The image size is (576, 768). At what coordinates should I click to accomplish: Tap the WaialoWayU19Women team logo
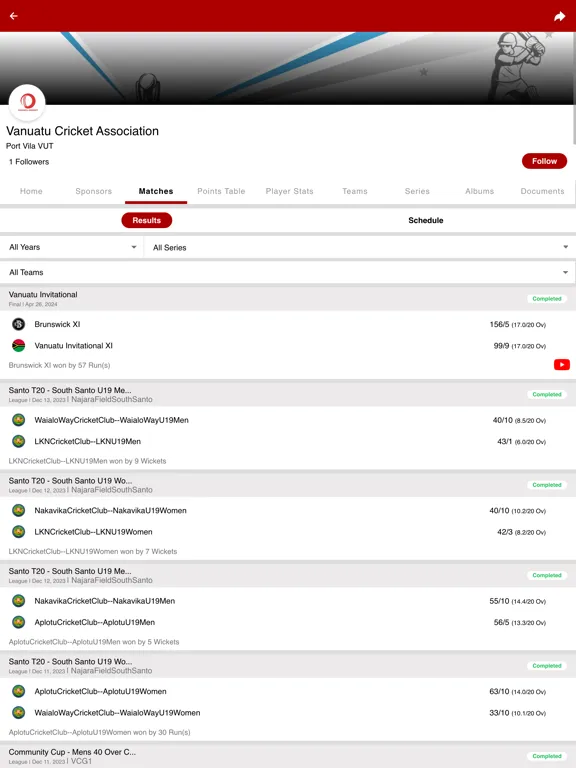click(19, 713)
